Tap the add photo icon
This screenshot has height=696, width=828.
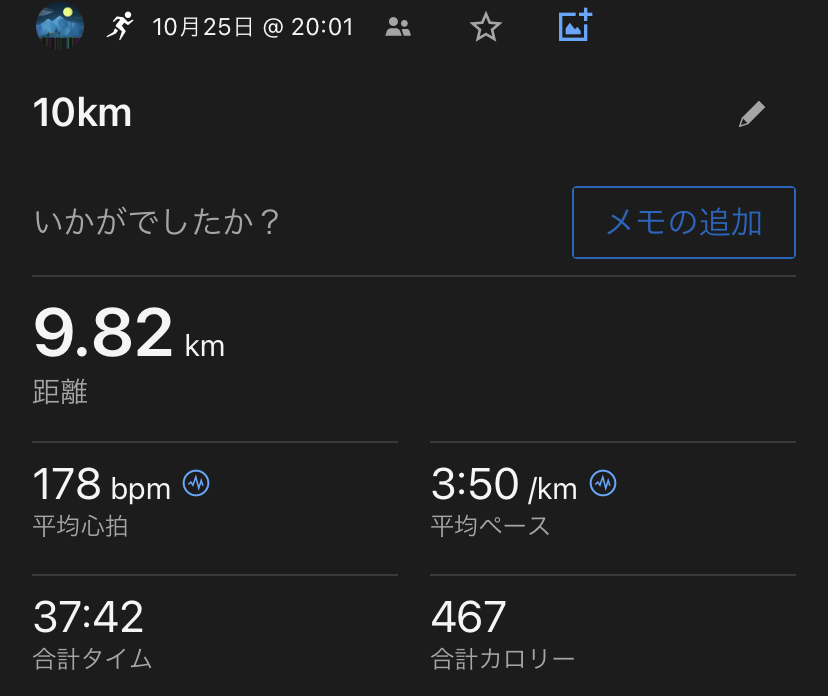coord(575,25)
